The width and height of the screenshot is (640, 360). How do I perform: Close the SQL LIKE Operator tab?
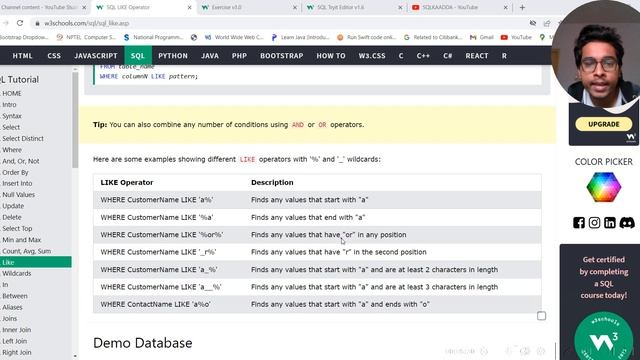(189, 7)
